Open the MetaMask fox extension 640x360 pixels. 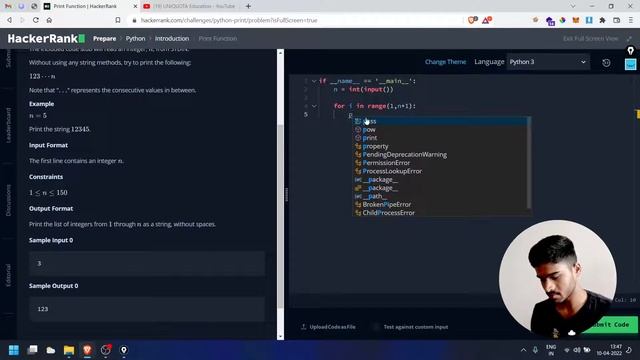point(576,20)
